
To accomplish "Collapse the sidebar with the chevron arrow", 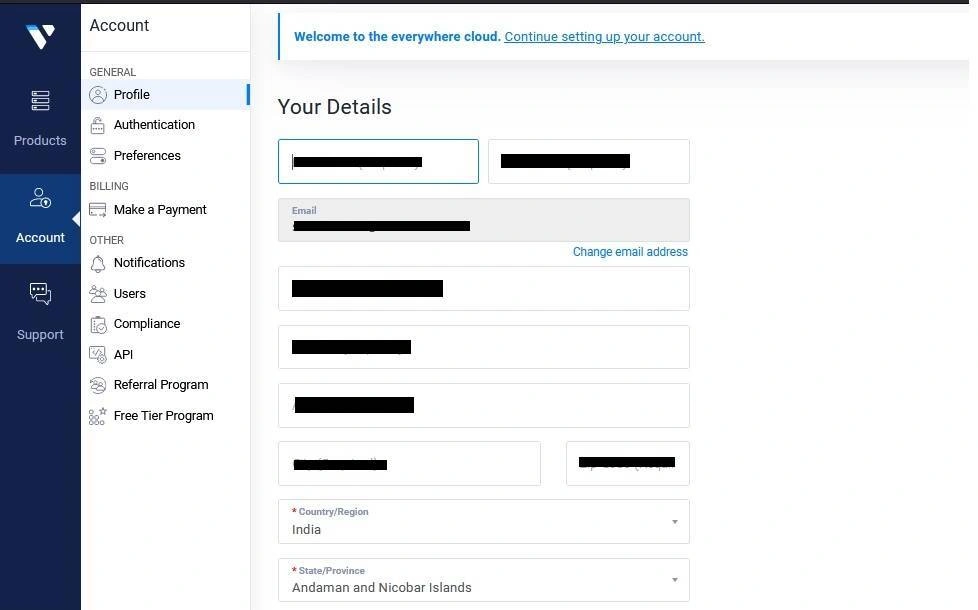I will 76,218.
